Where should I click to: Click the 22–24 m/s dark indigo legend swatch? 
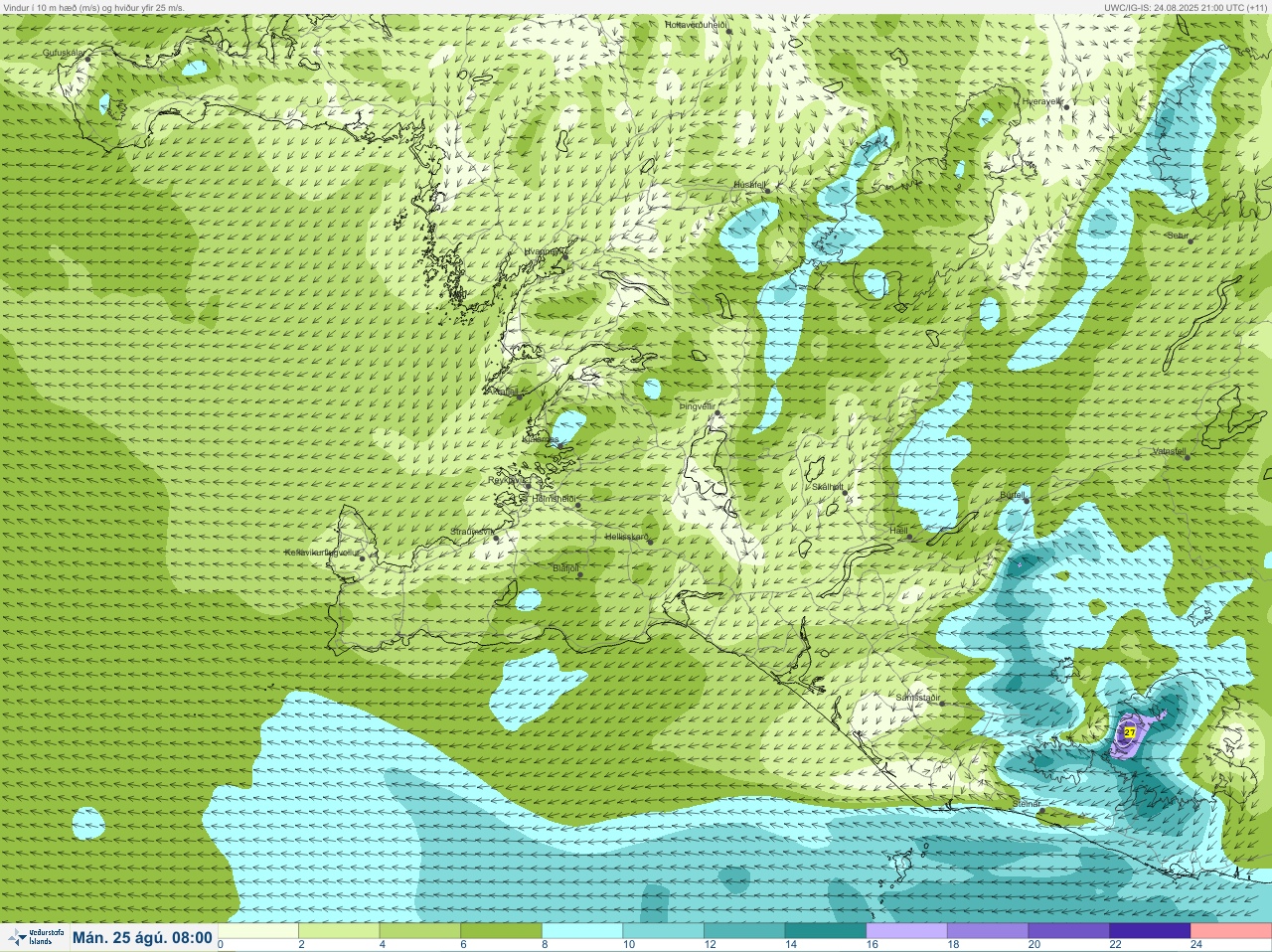coord(1150,931)
